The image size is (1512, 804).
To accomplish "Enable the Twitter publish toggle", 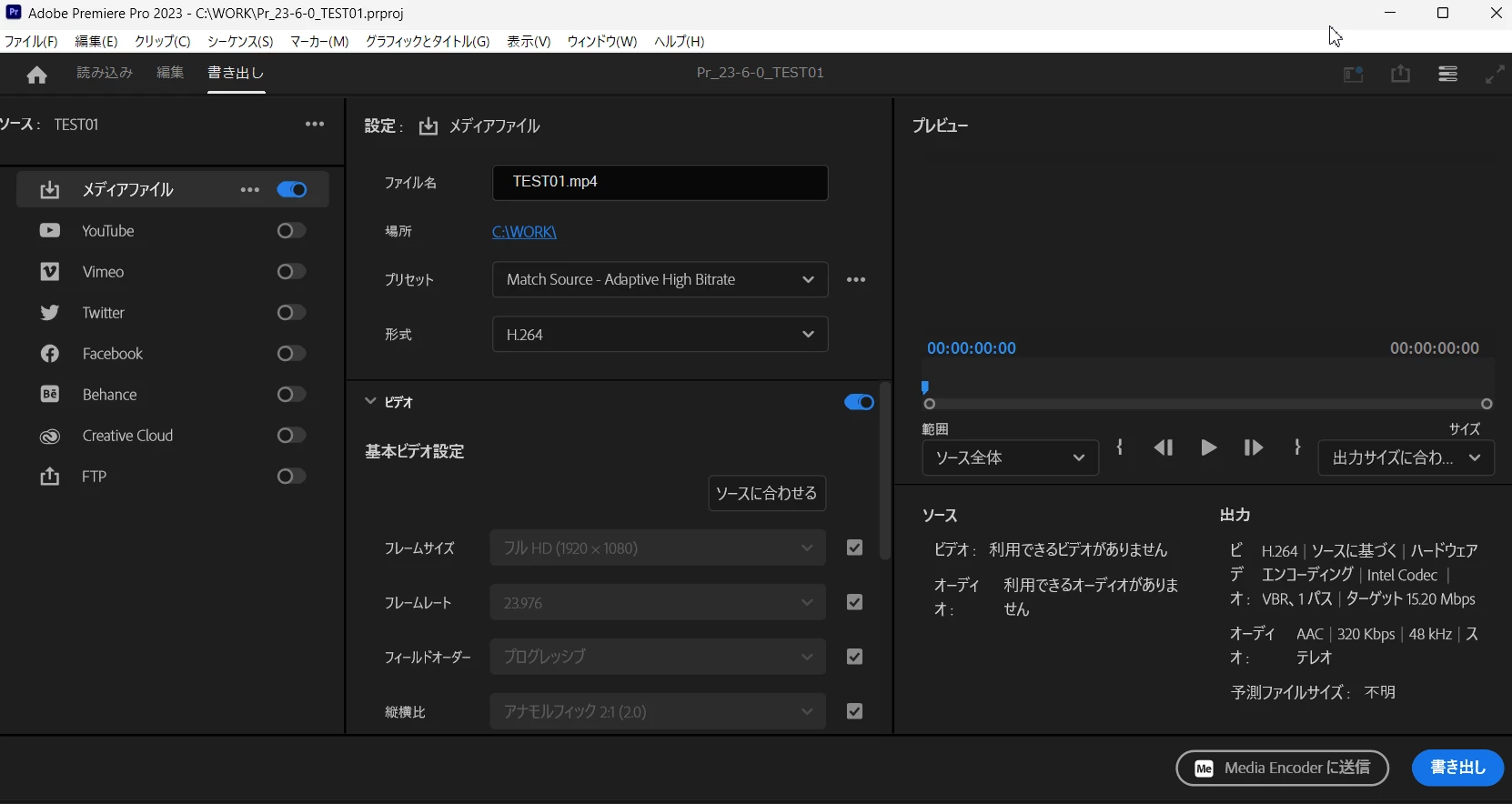I will pos(292,313).
